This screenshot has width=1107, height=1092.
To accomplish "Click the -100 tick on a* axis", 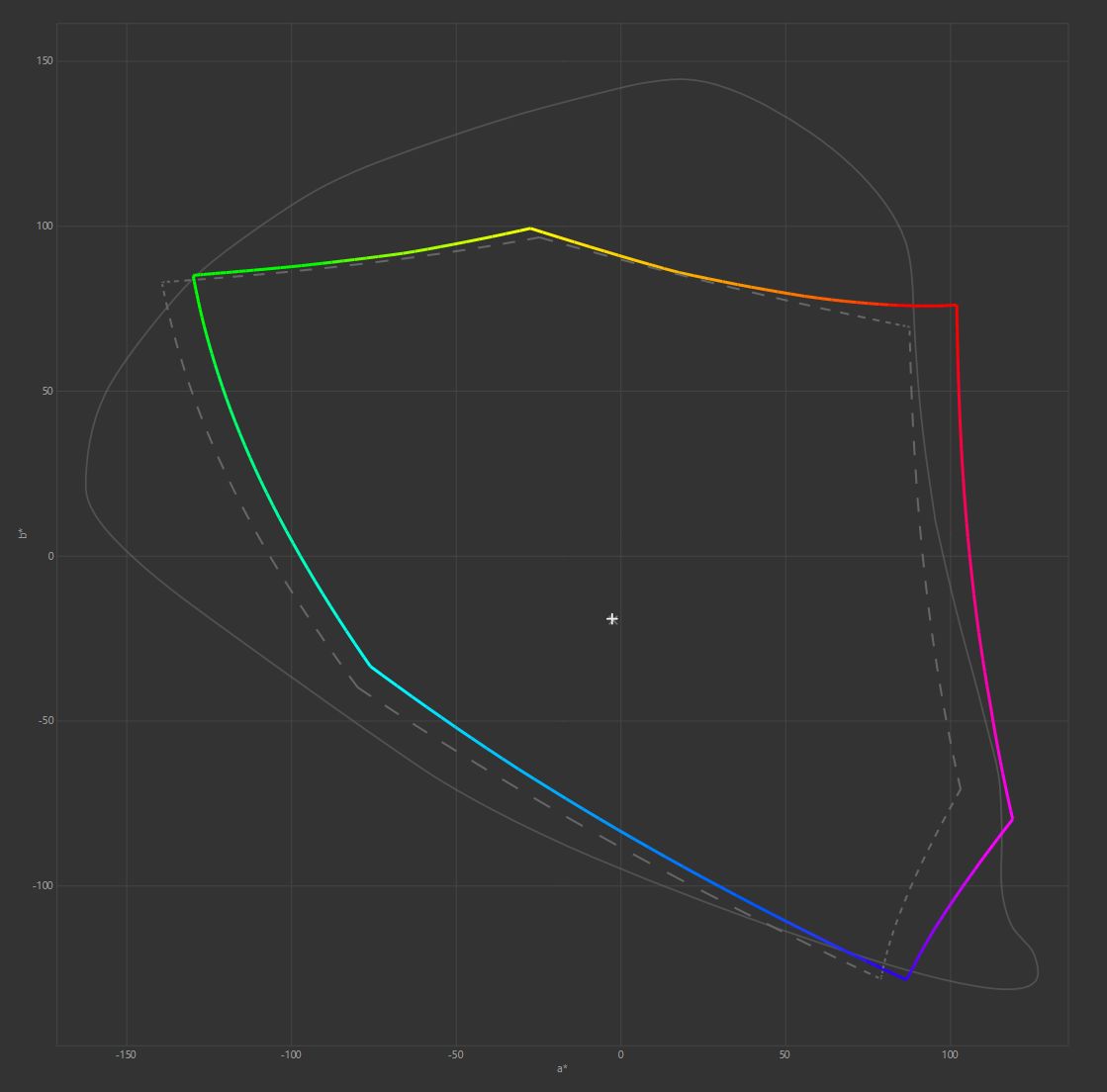I will click(x=291, y=1054).
